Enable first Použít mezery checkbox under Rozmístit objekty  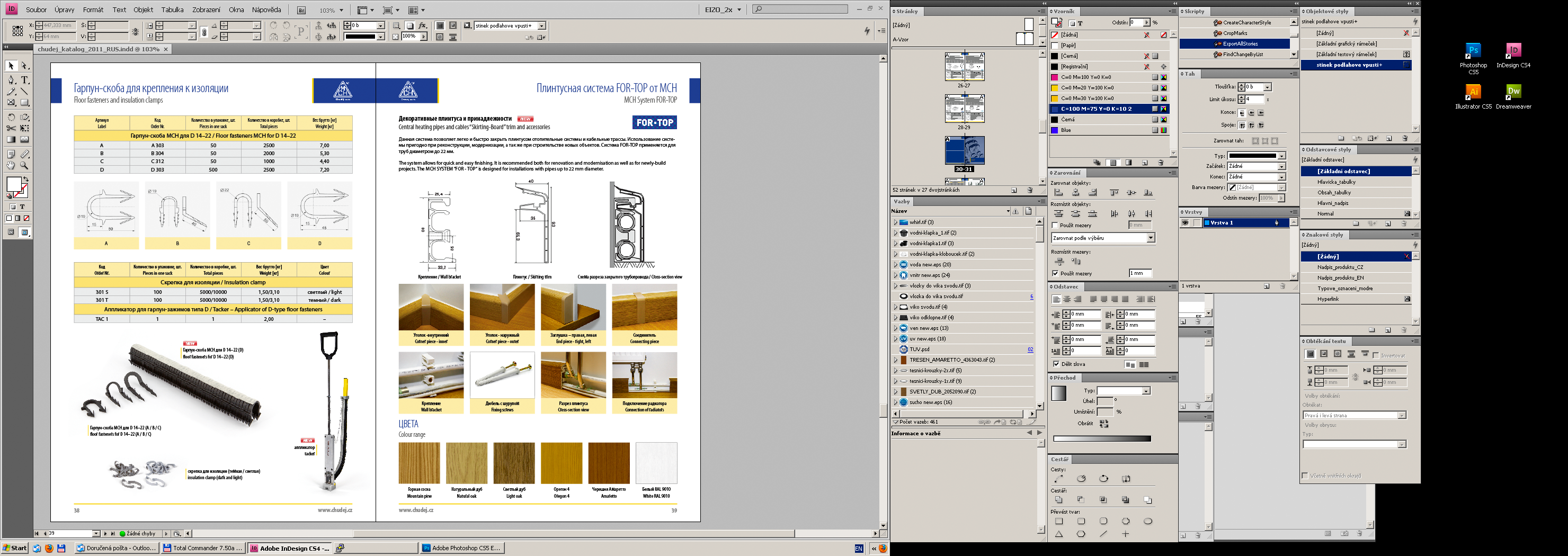1055,225
